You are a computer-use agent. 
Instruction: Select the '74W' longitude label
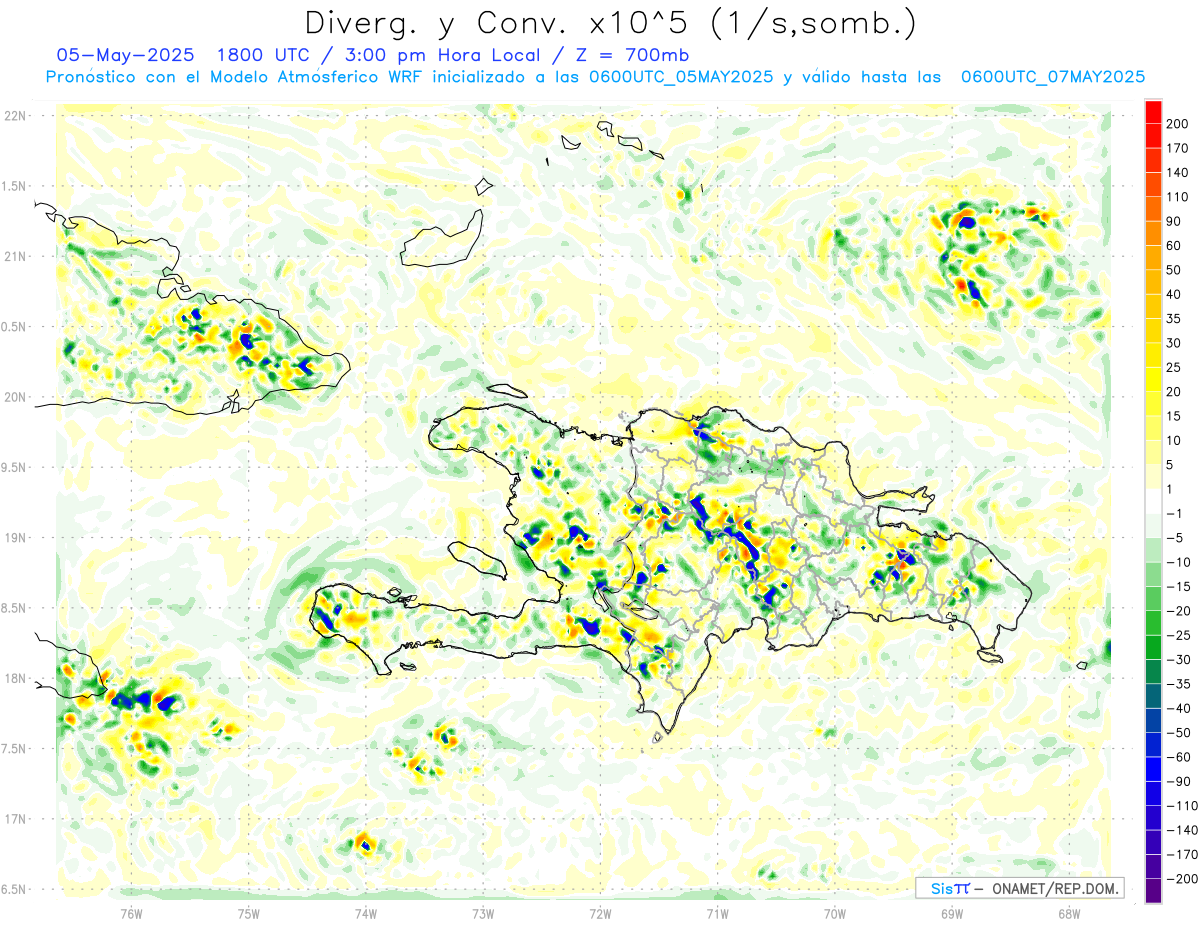pos(366,914)
